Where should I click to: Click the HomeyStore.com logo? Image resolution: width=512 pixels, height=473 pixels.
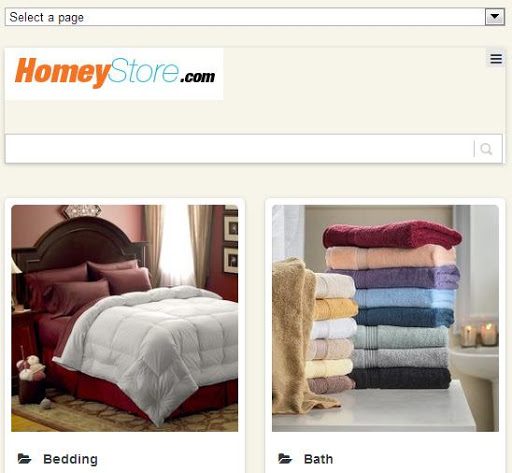(114, 74)
